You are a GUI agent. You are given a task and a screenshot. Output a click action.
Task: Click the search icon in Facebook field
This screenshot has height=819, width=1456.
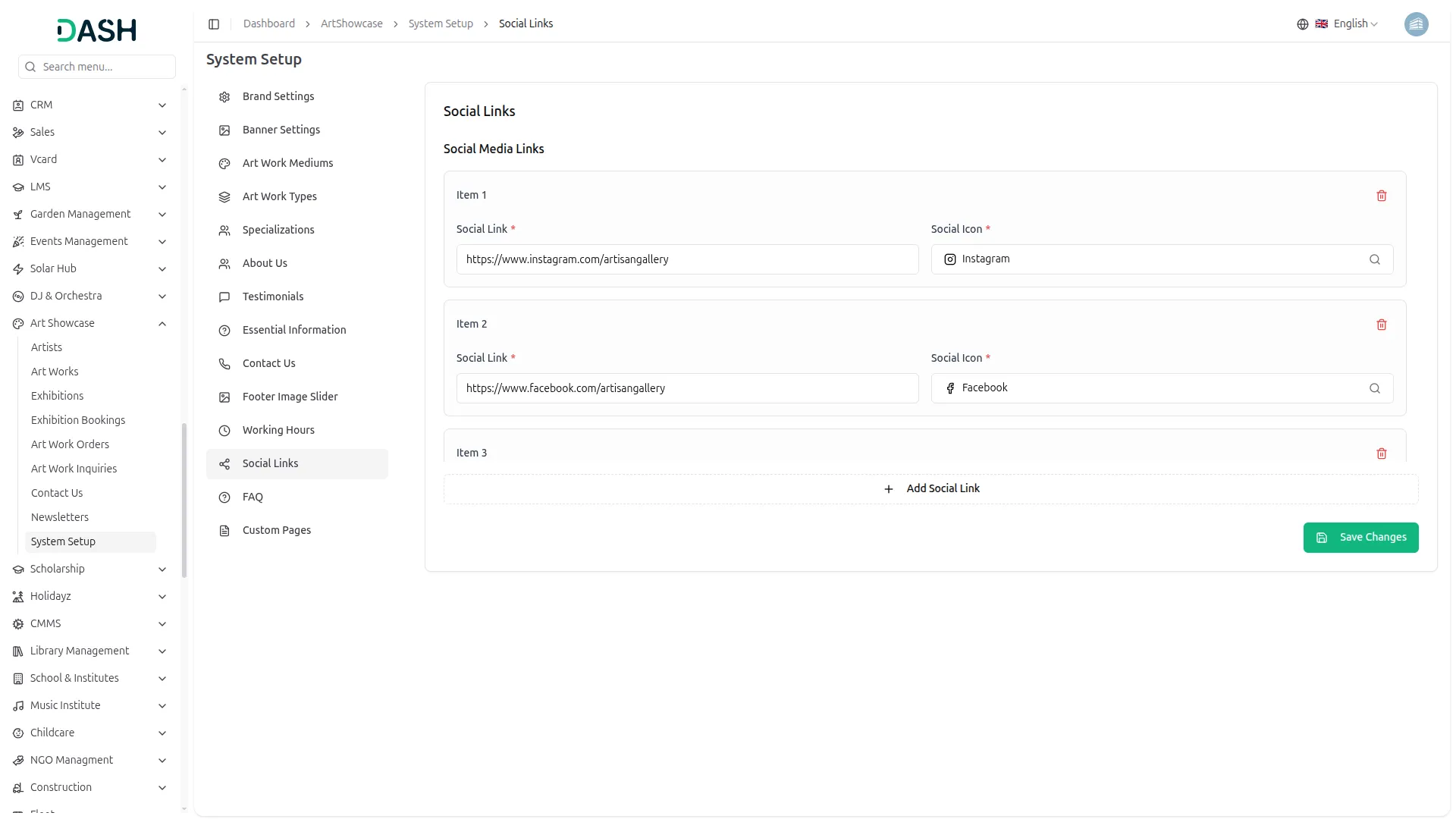tap(1374, 388)
